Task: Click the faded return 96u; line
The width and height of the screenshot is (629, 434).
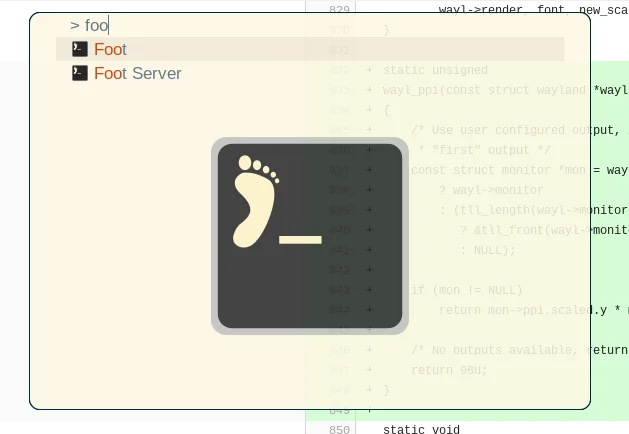Action: (449, 370)
